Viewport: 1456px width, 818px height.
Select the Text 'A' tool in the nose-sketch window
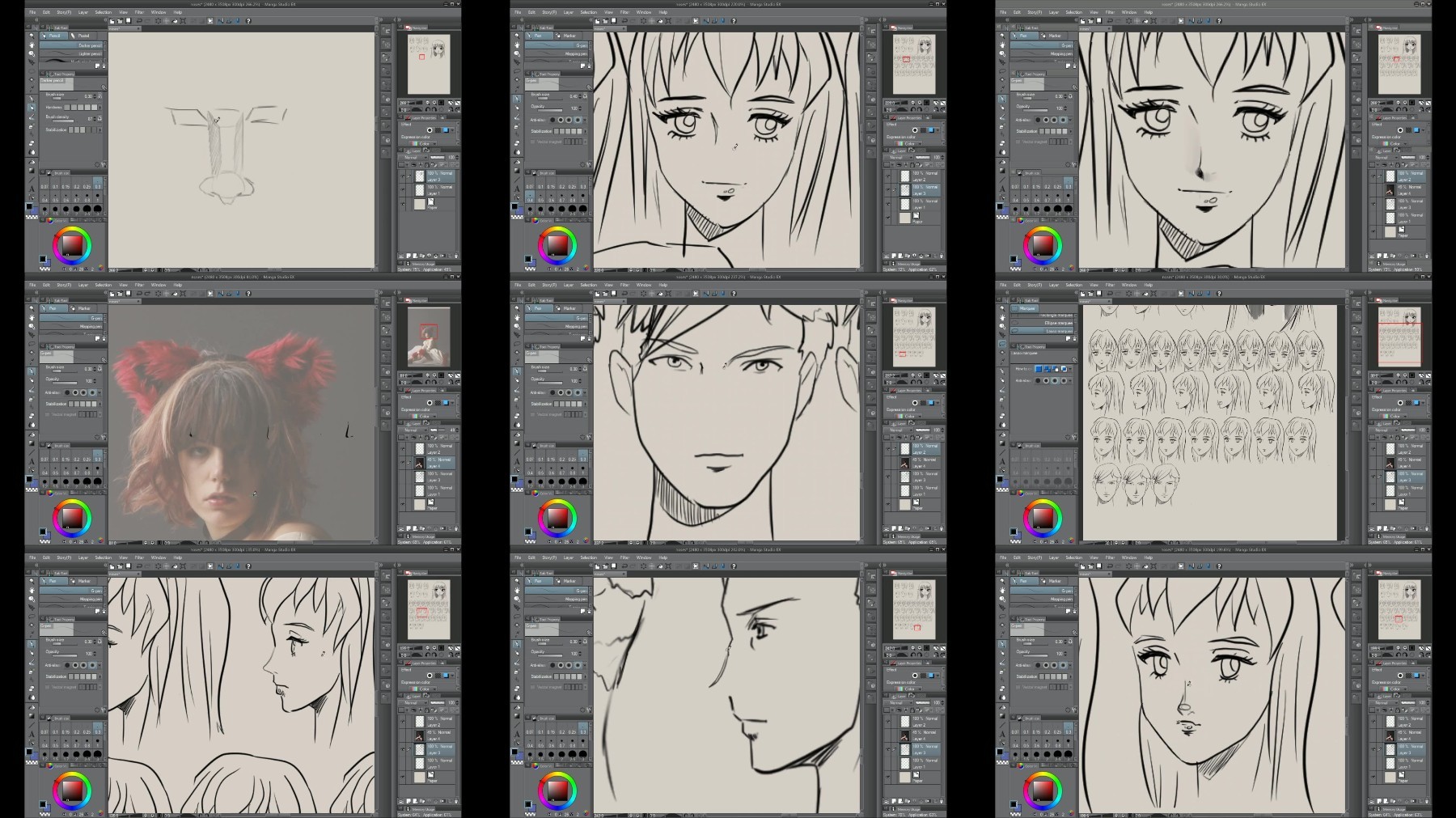[32, 189]
